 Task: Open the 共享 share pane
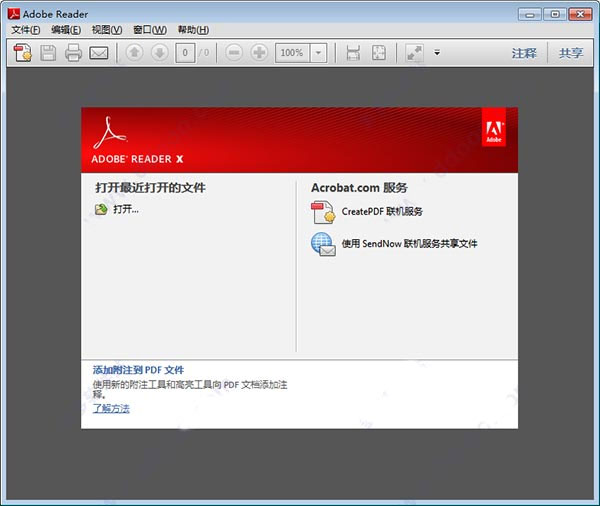[571, 53]
